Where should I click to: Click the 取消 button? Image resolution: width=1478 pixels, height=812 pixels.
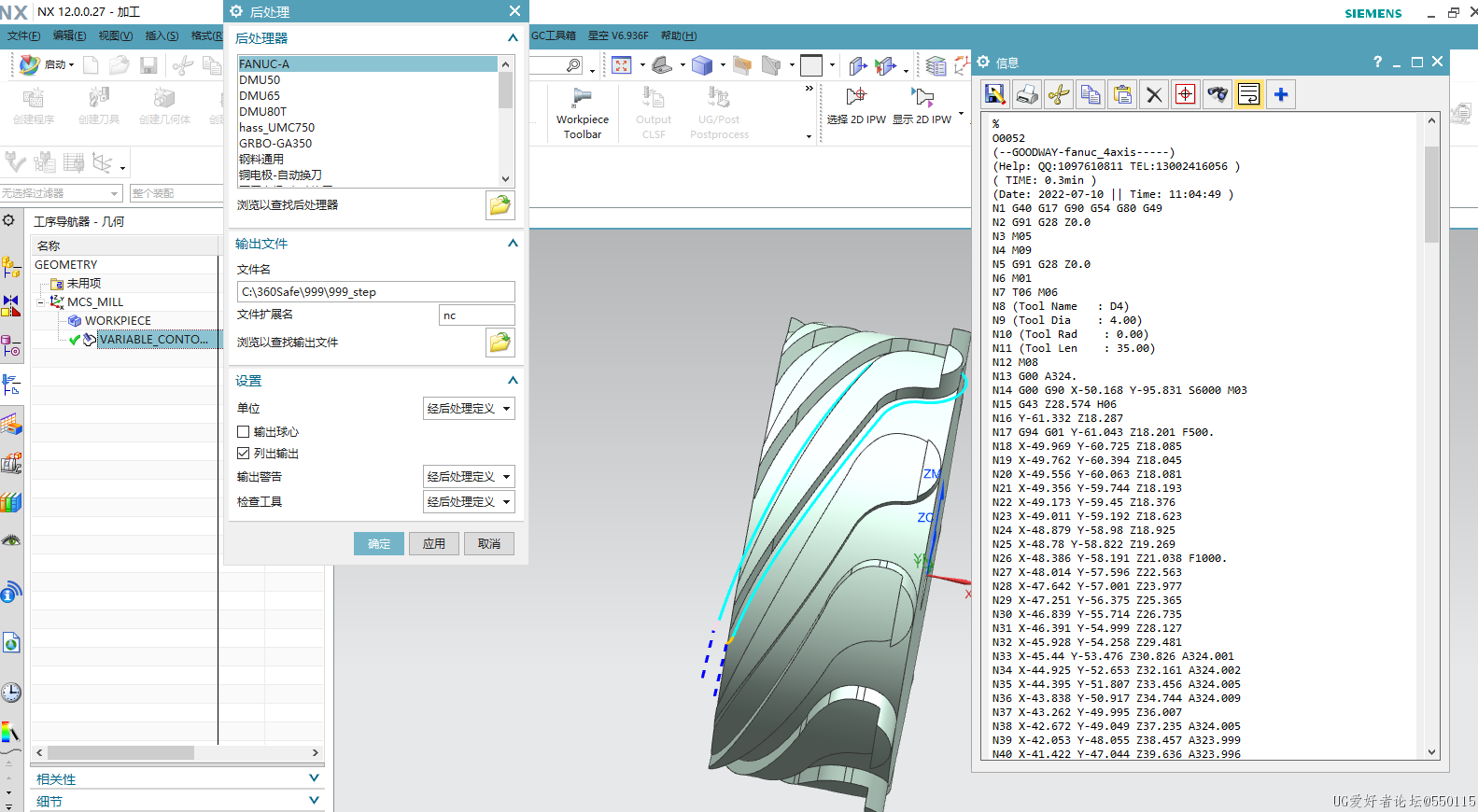point(489,544)
